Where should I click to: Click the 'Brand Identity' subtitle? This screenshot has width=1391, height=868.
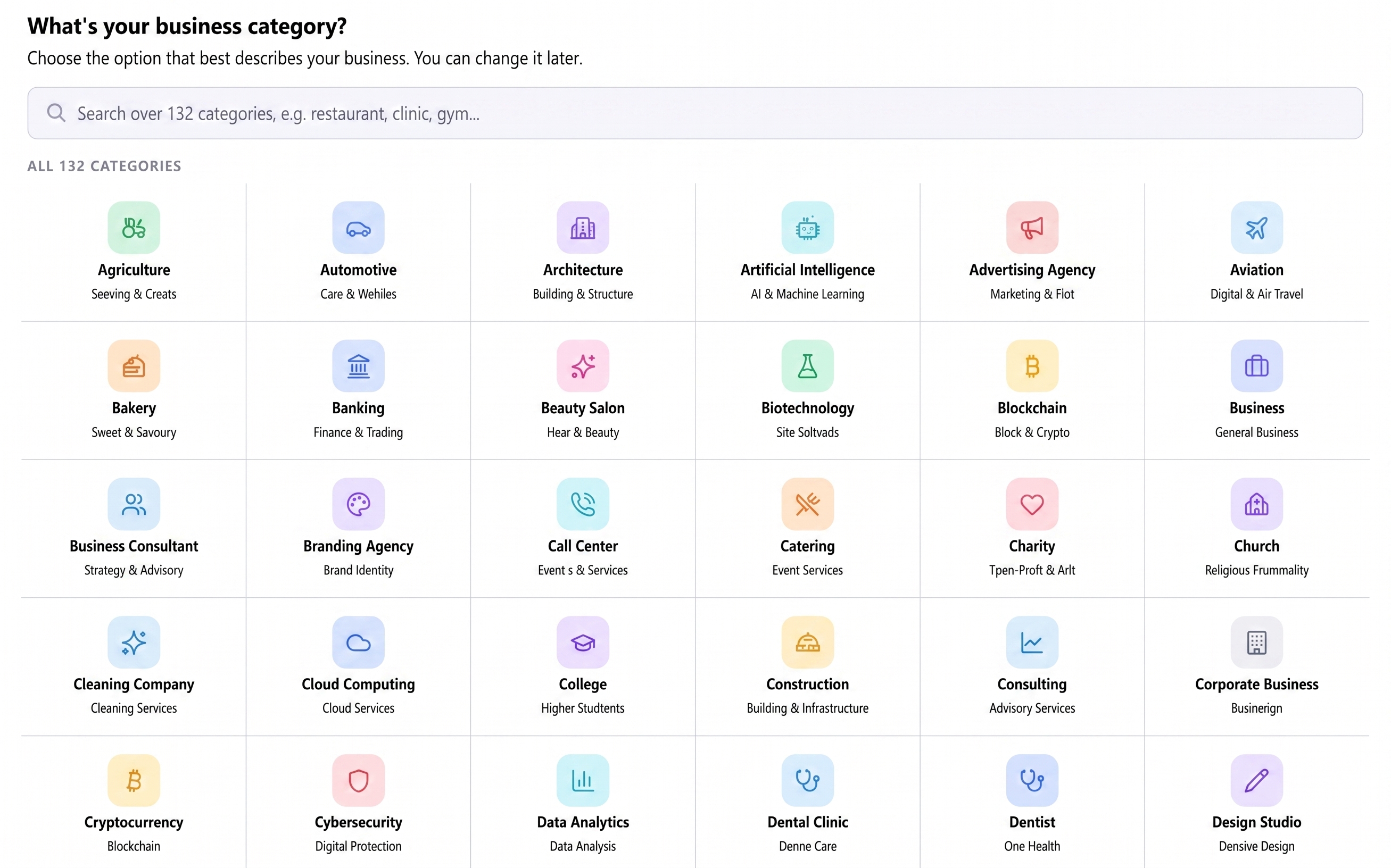(358, 570)
